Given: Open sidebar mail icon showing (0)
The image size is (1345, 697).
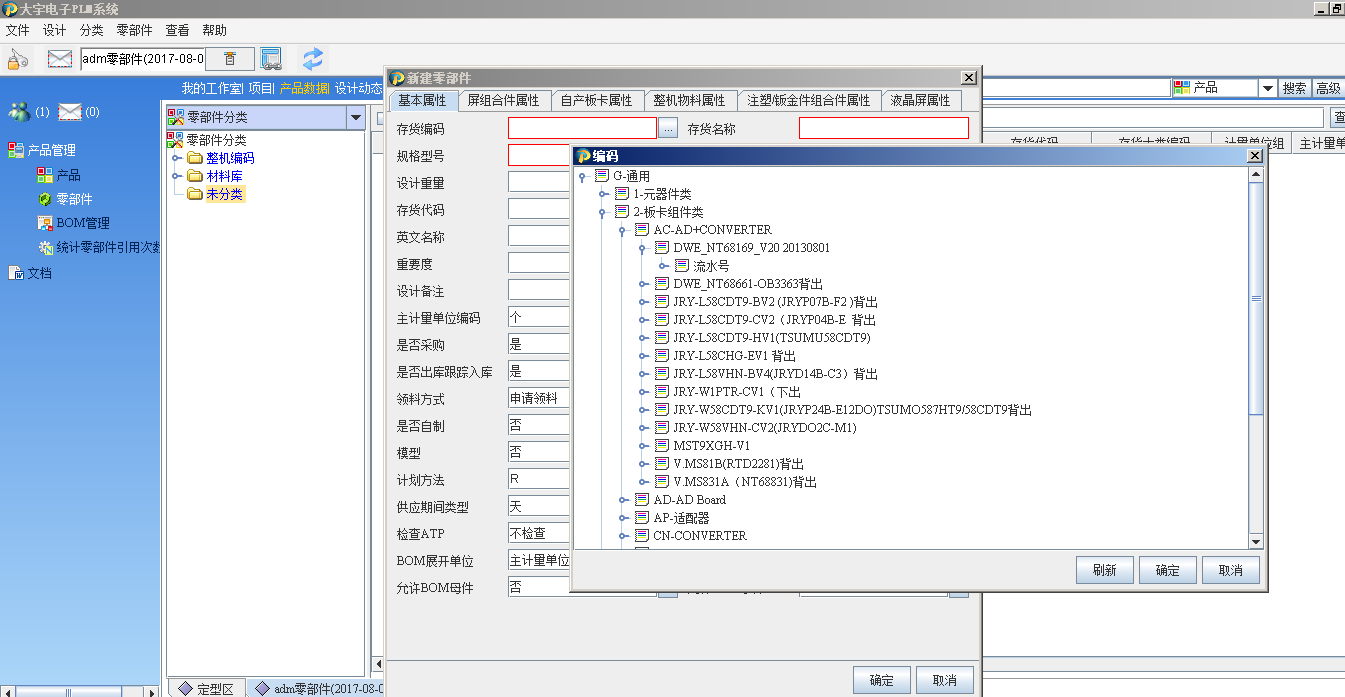Looking at the screenshot, I should pyautogui.click(x=70, y=111).
